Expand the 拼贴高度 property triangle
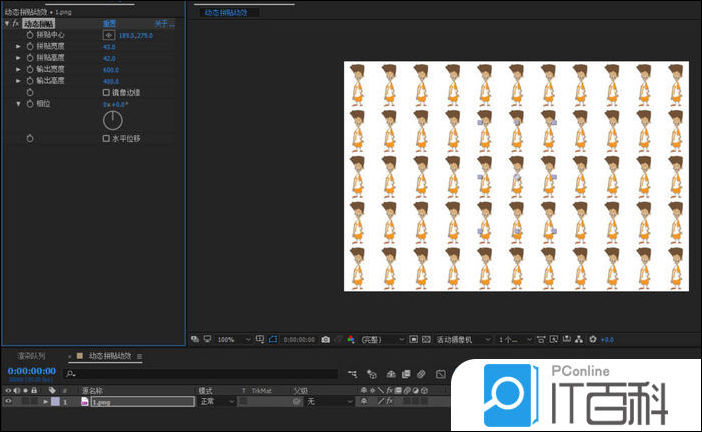The image size is (702, 432). click(x=18, y=58)
